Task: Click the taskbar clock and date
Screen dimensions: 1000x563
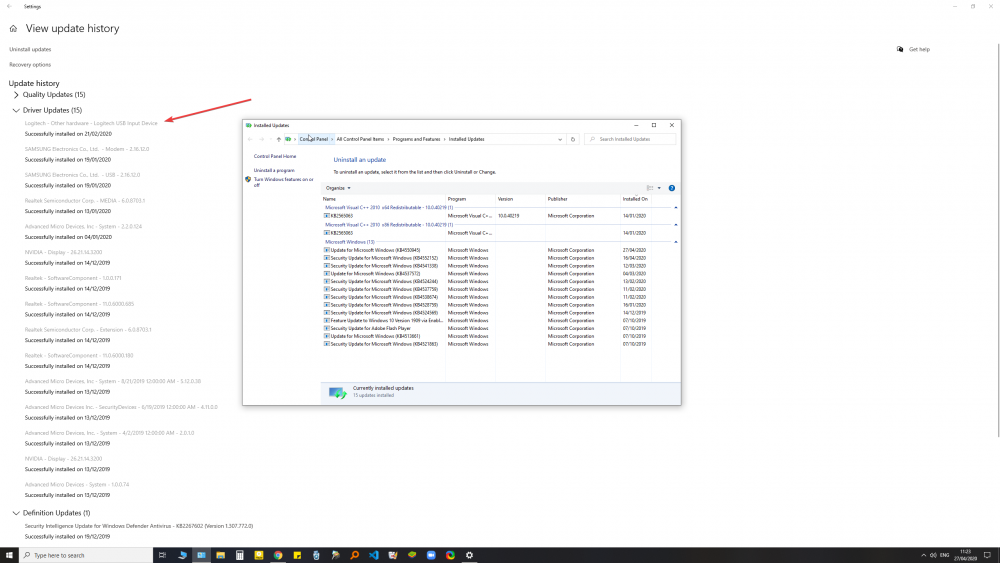Action: point(966,555)
